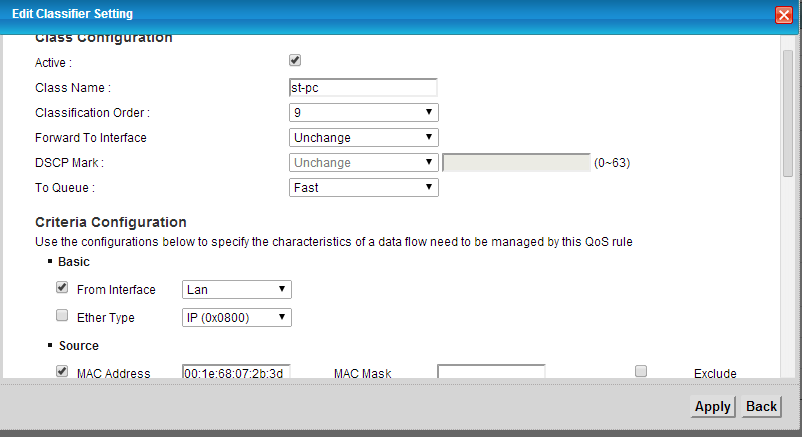
Task: Click the DSCP Mark label
Action: [69, 163]
